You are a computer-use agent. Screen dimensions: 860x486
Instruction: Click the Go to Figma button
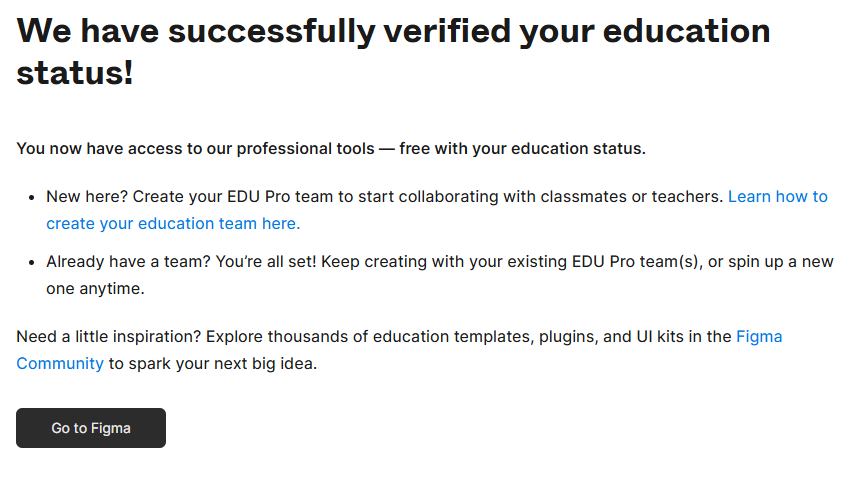[x=91, y=428]
